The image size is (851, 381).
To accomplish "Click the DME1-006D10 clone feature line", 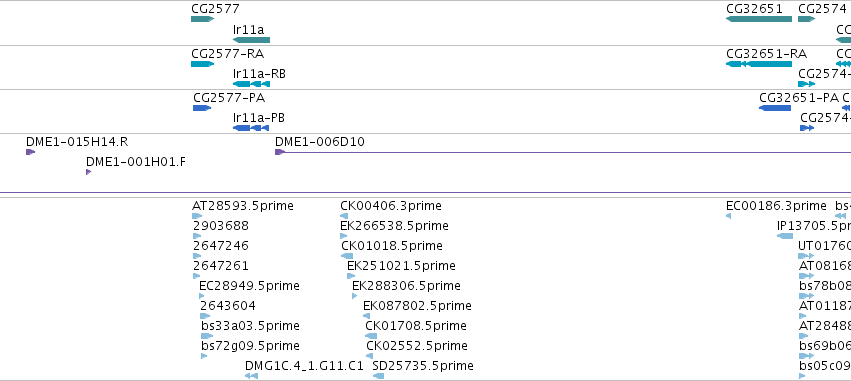I will [x=563, y=152].
